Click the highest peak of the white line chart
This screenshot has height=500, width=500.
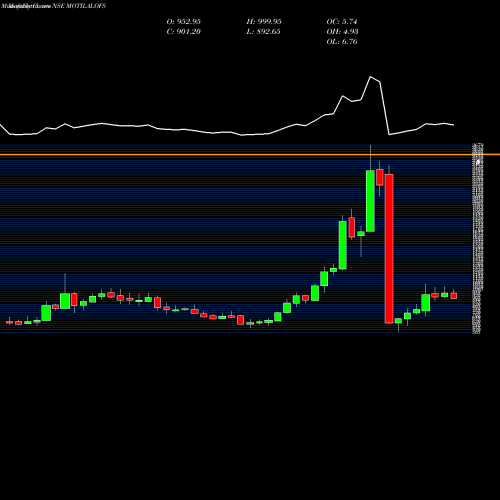(370, 77)
